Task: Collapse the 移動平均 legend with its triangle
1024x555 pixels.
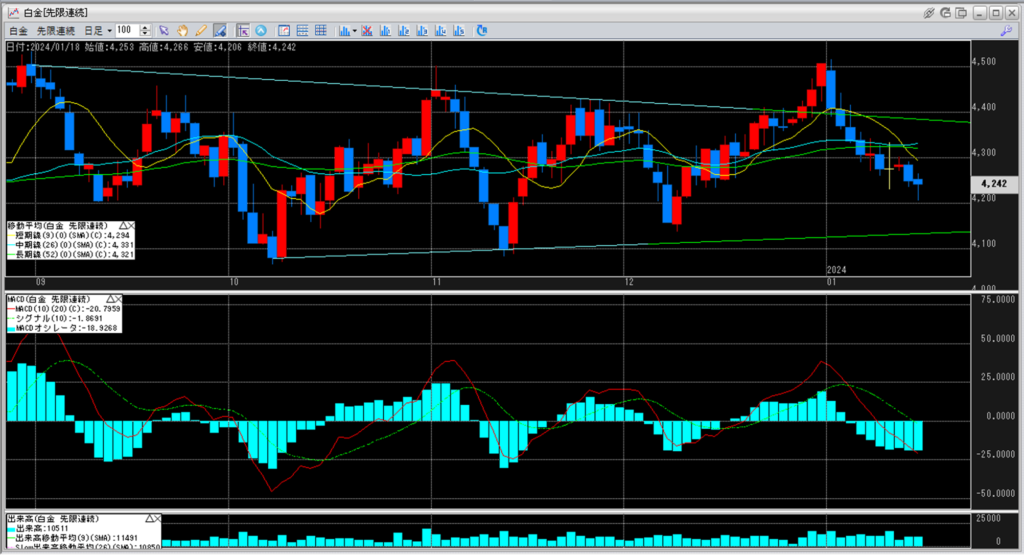Action: pyautogui.click(x=123, y=225)
